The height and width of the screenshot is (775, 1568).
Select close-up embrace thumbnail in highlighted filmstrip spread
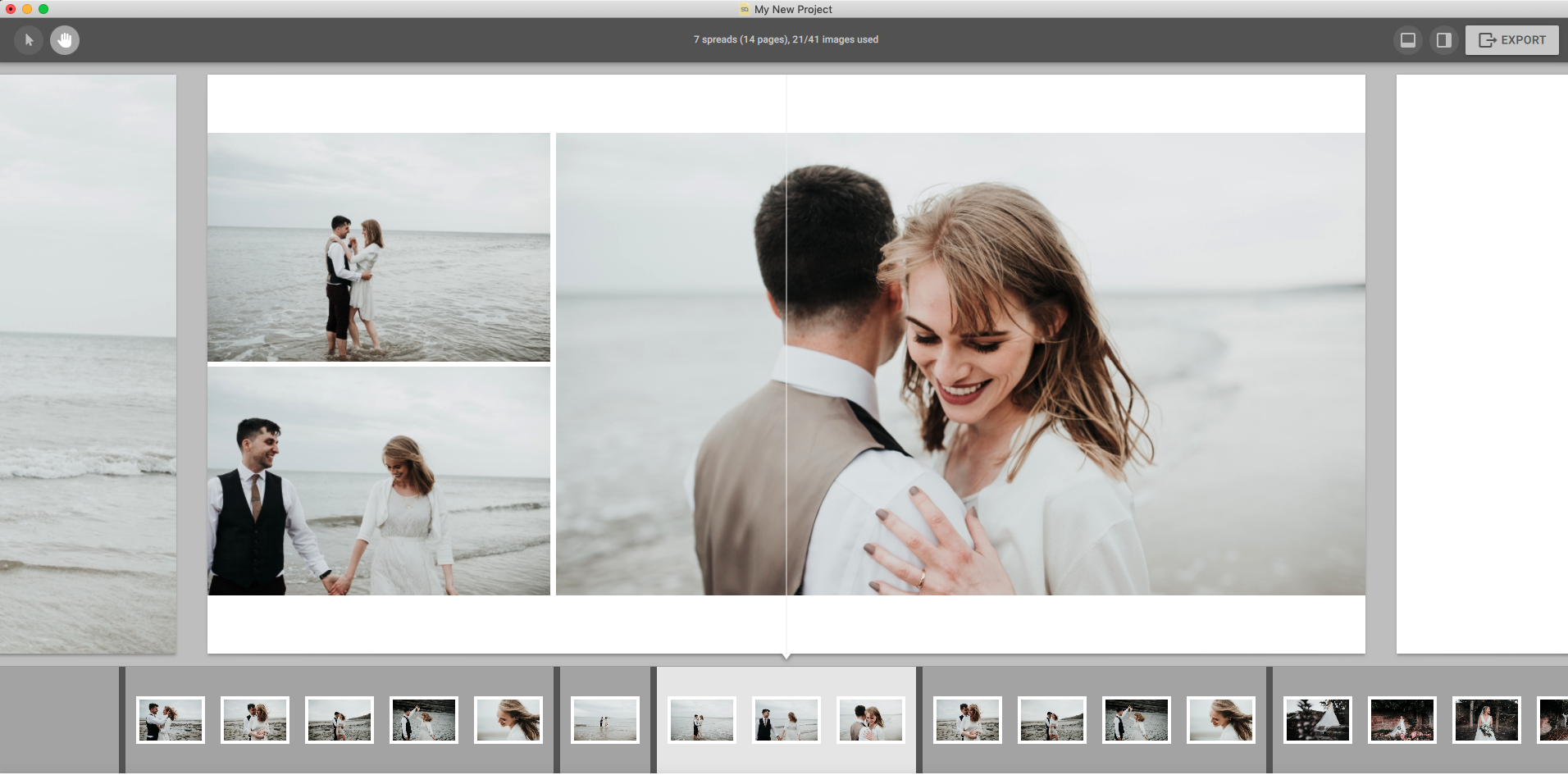[x=871, y=720]
